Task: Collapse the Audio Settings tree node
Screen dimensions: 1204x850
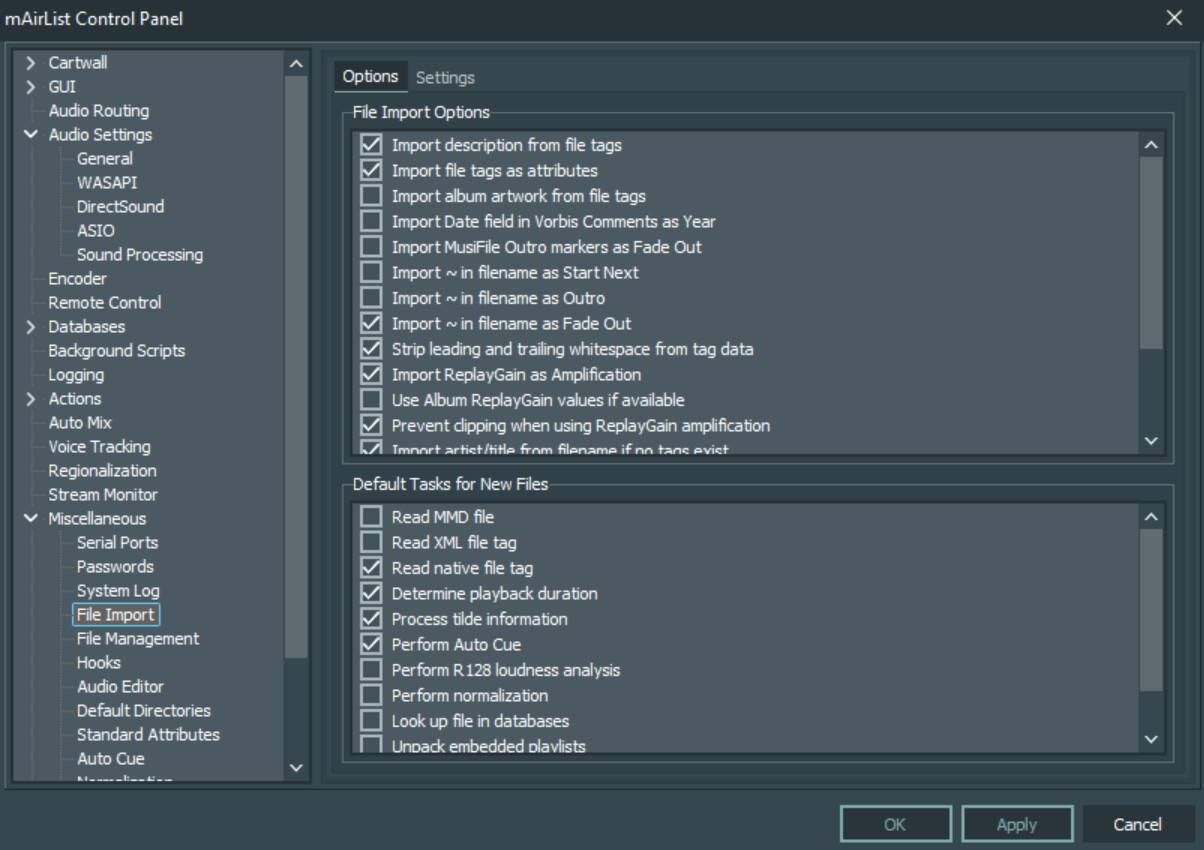Action: pyautogui.click(x=31, y=135)
